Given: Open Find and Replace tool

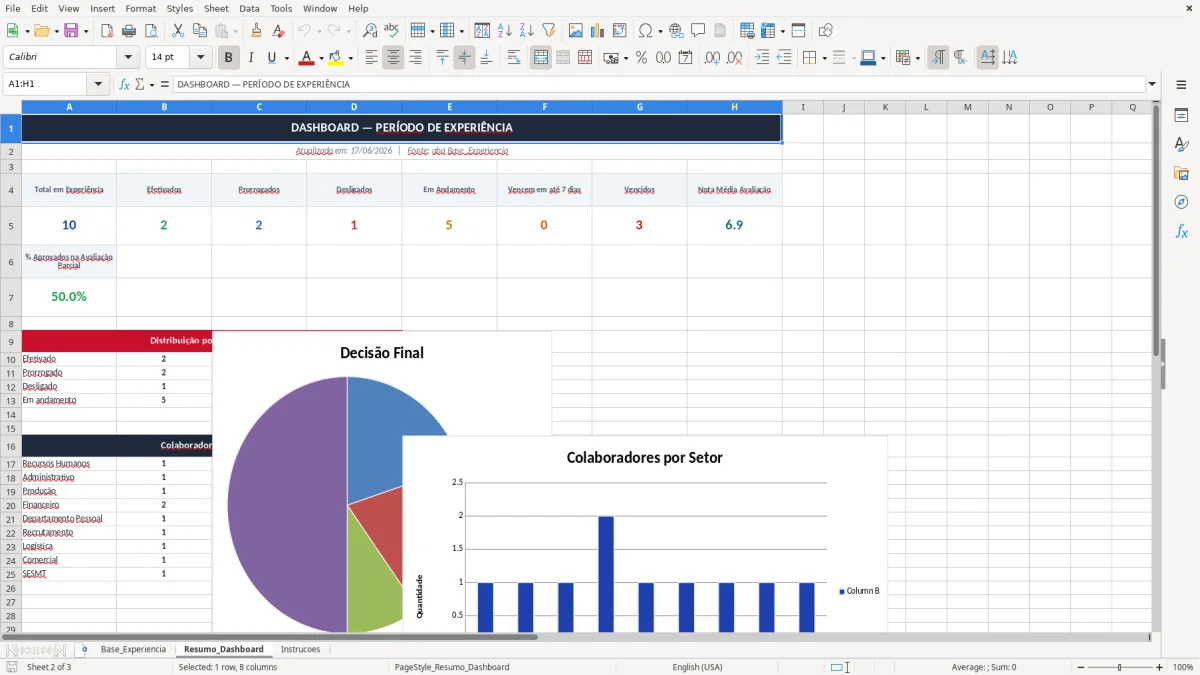Looking at the screenshot, I should coord(370,31).
